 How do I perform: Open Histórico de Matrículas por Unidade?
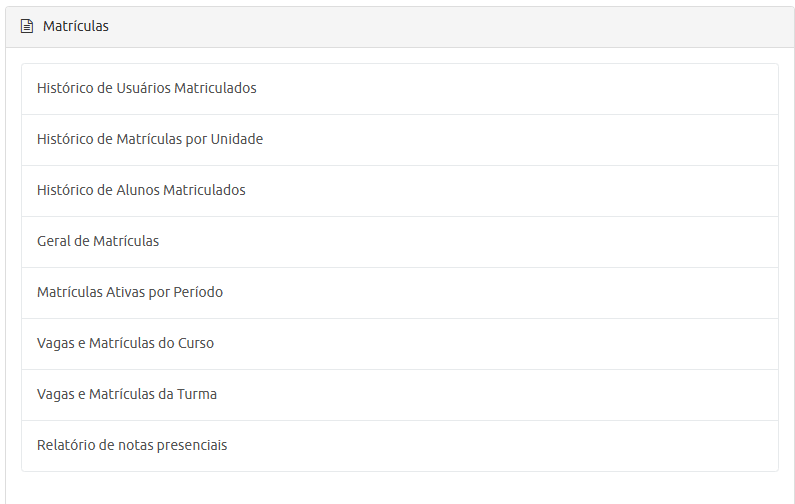[150, 140]
